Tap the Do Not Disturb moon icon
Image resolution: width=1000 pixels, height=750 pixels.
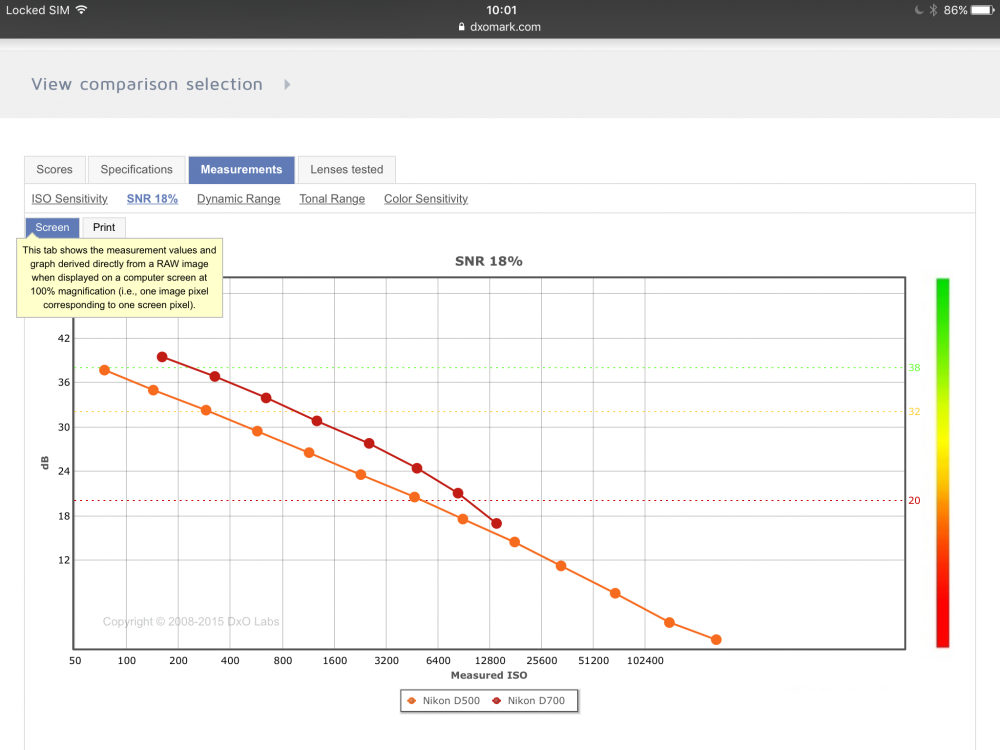point(919,10)
